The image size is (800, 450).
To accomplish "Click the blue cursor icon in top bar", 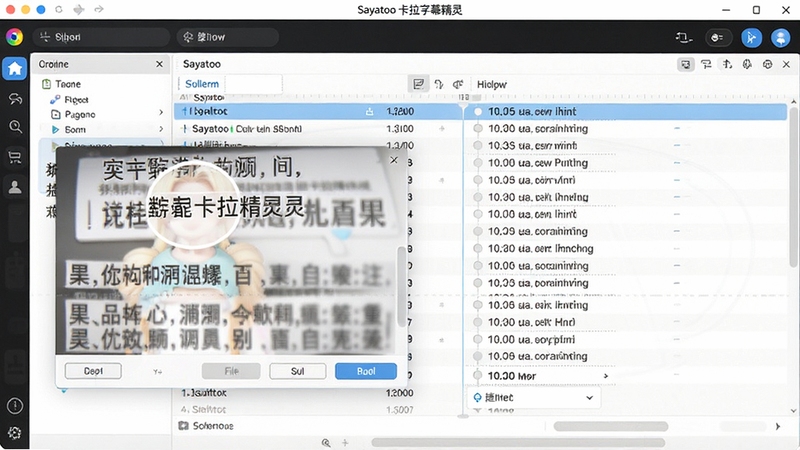I will [751, 37].
